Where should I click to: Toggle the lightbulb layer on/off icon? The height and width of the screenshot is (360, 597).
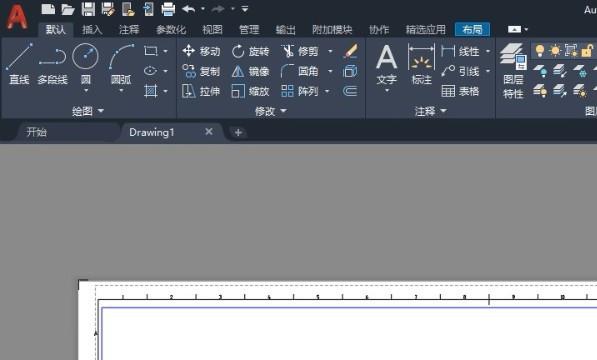tap(540, 50)
